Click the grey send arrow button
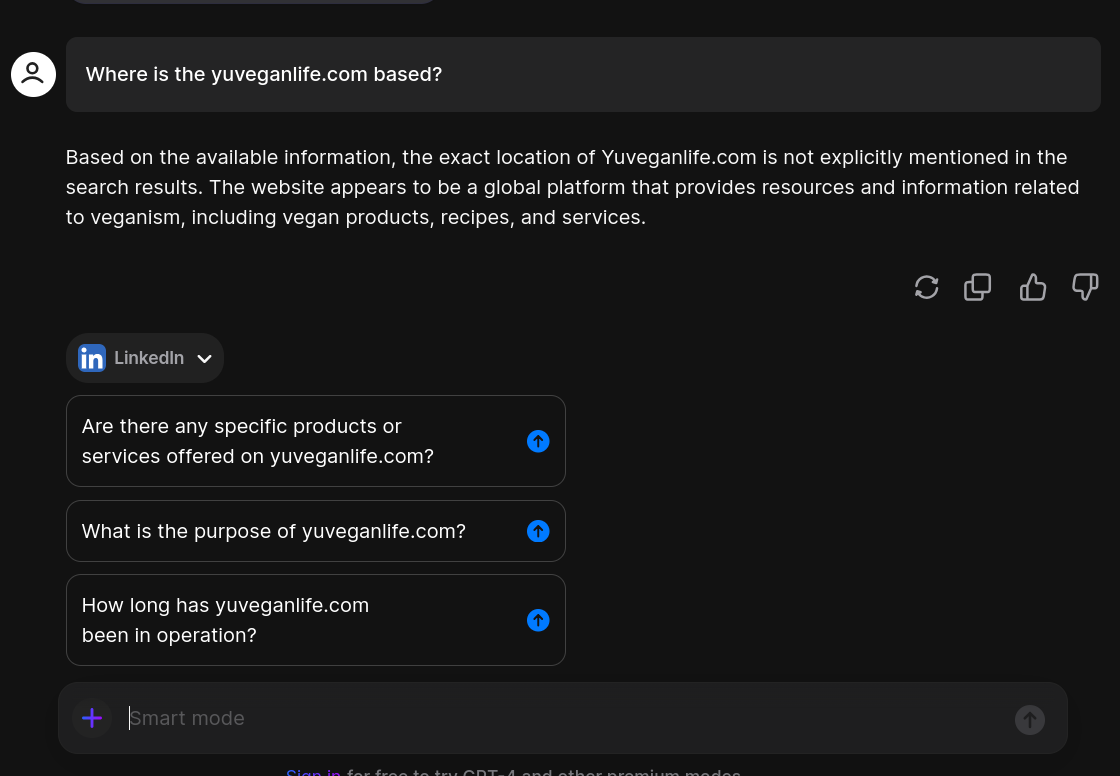This screenshot has height=776, width=1120. pyautogui.click(x=1030, y=720)
